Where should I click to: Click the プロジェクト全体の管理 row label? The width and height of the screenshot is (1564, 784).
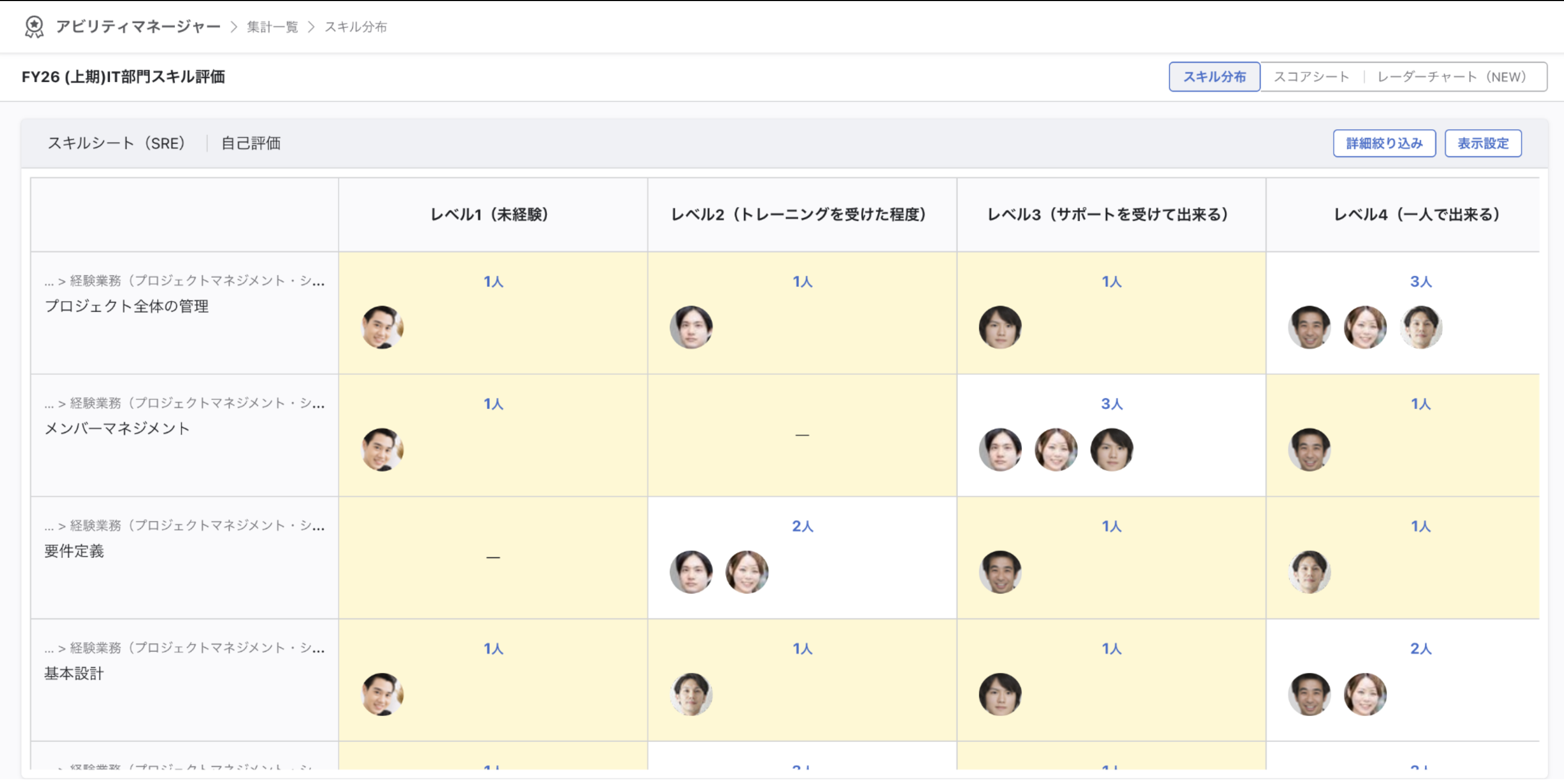pyautogui.click(x=126, y=306)
